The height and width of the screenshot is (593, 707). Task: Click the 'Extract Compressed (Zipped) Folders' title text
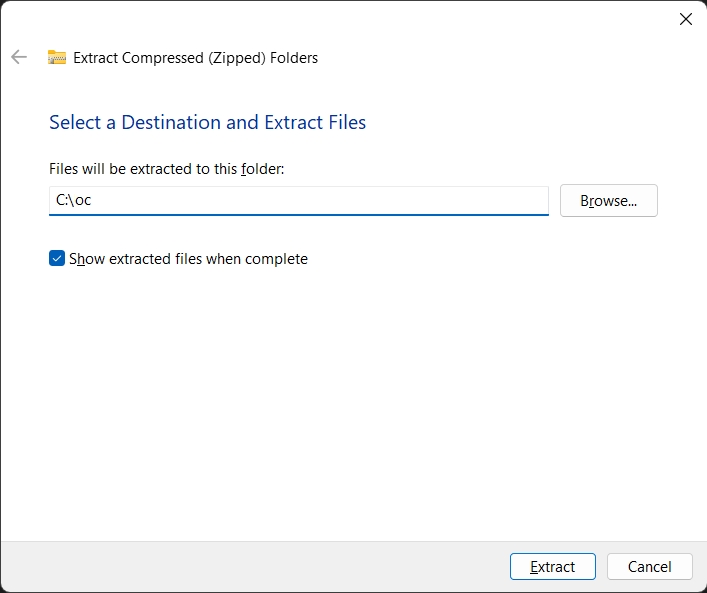click(x=195, y=58)
